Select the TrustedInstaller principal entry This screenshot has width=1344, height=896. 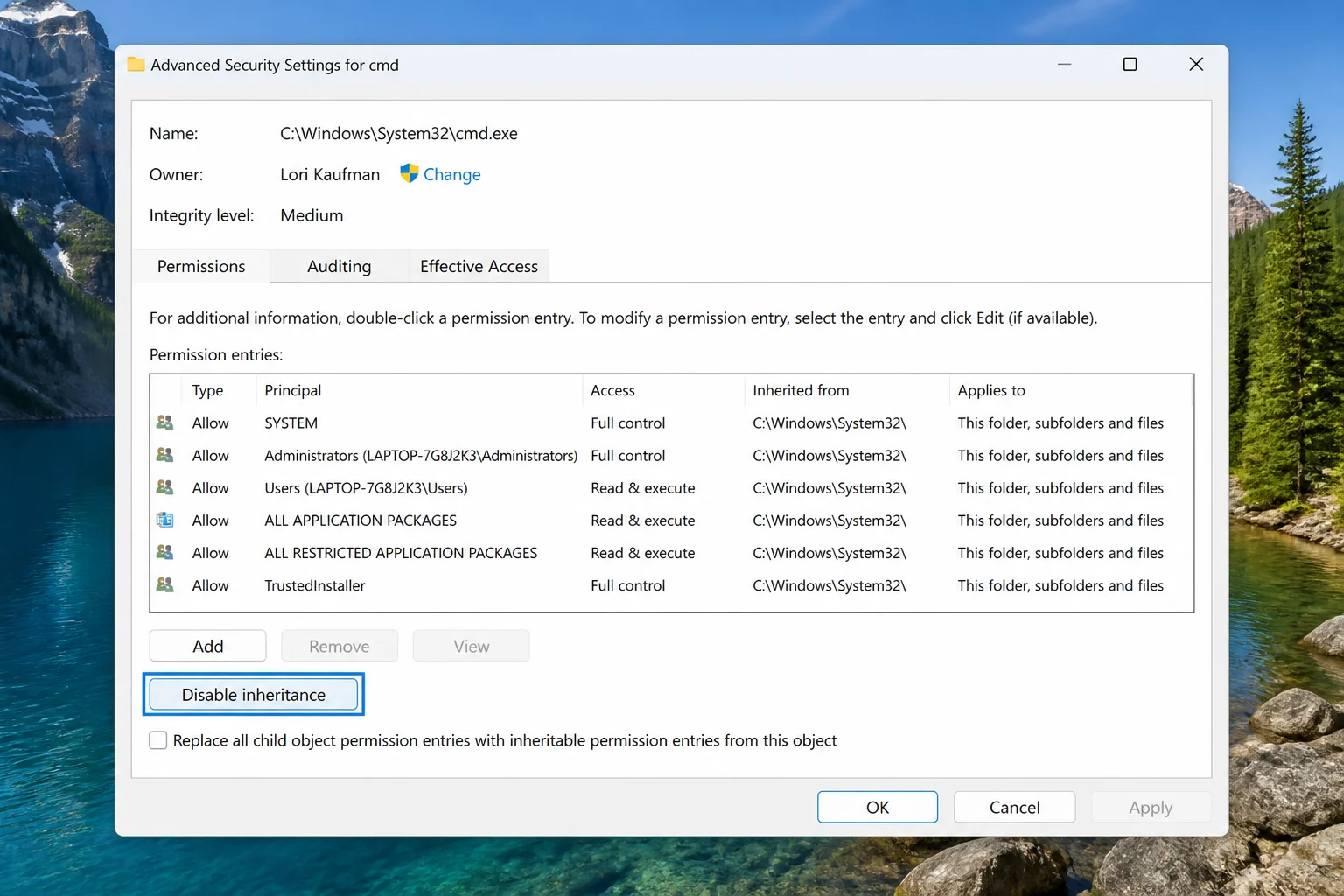pos(315,584)
